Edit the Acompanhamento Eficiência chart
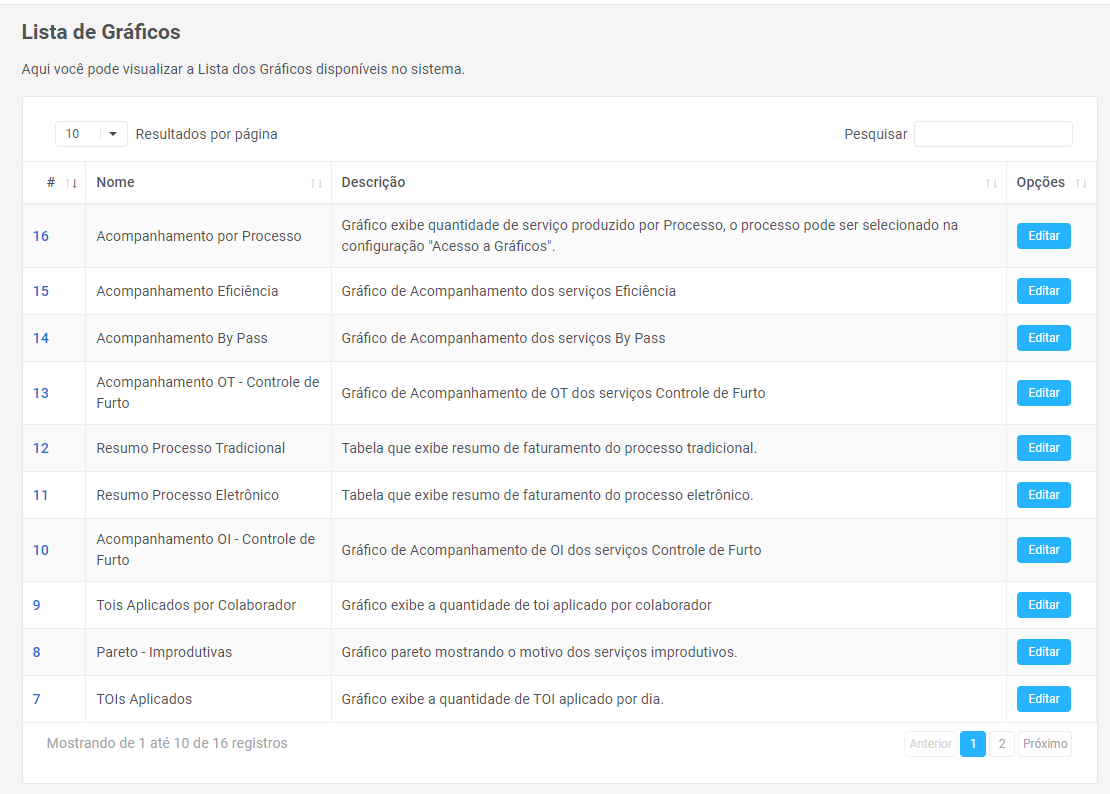This screenshot has height=794, width=1110. [1043, 291]
